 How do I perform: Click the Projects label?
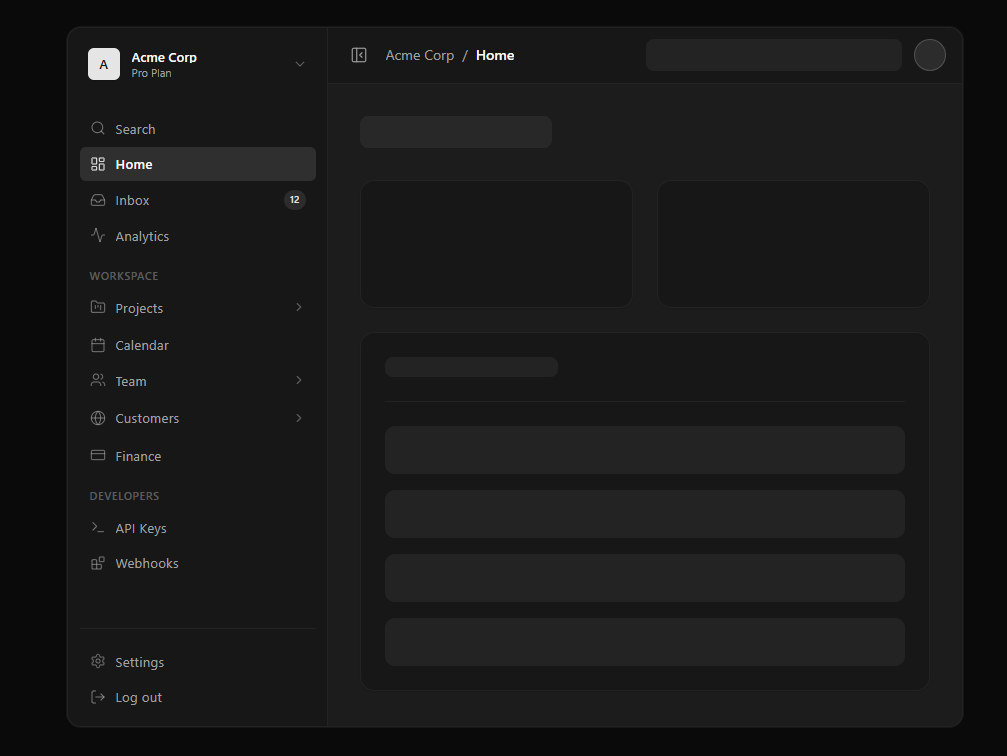click(x=139, y=308)
